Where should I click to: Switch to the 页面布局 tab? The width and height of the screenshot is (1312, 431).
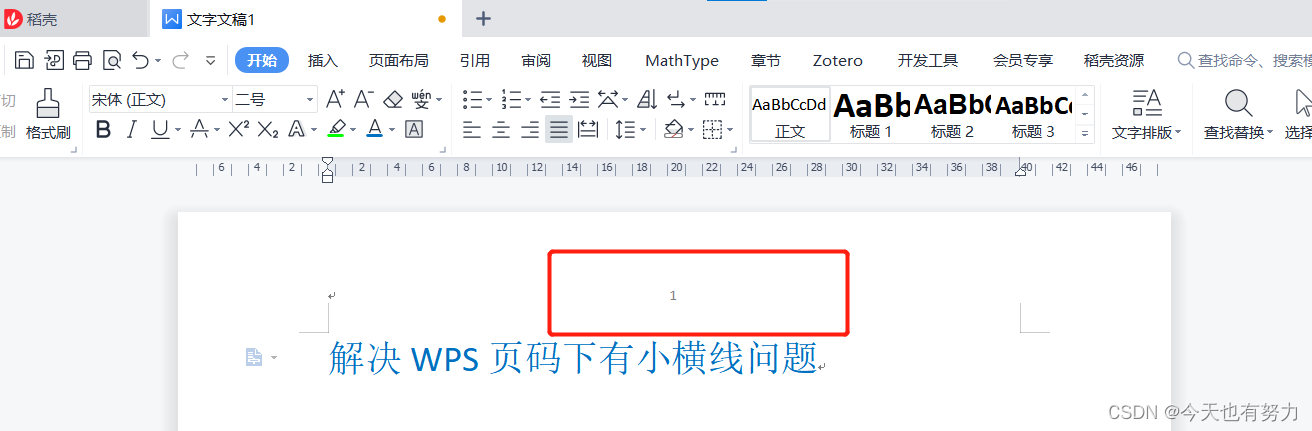coord(398,61)
